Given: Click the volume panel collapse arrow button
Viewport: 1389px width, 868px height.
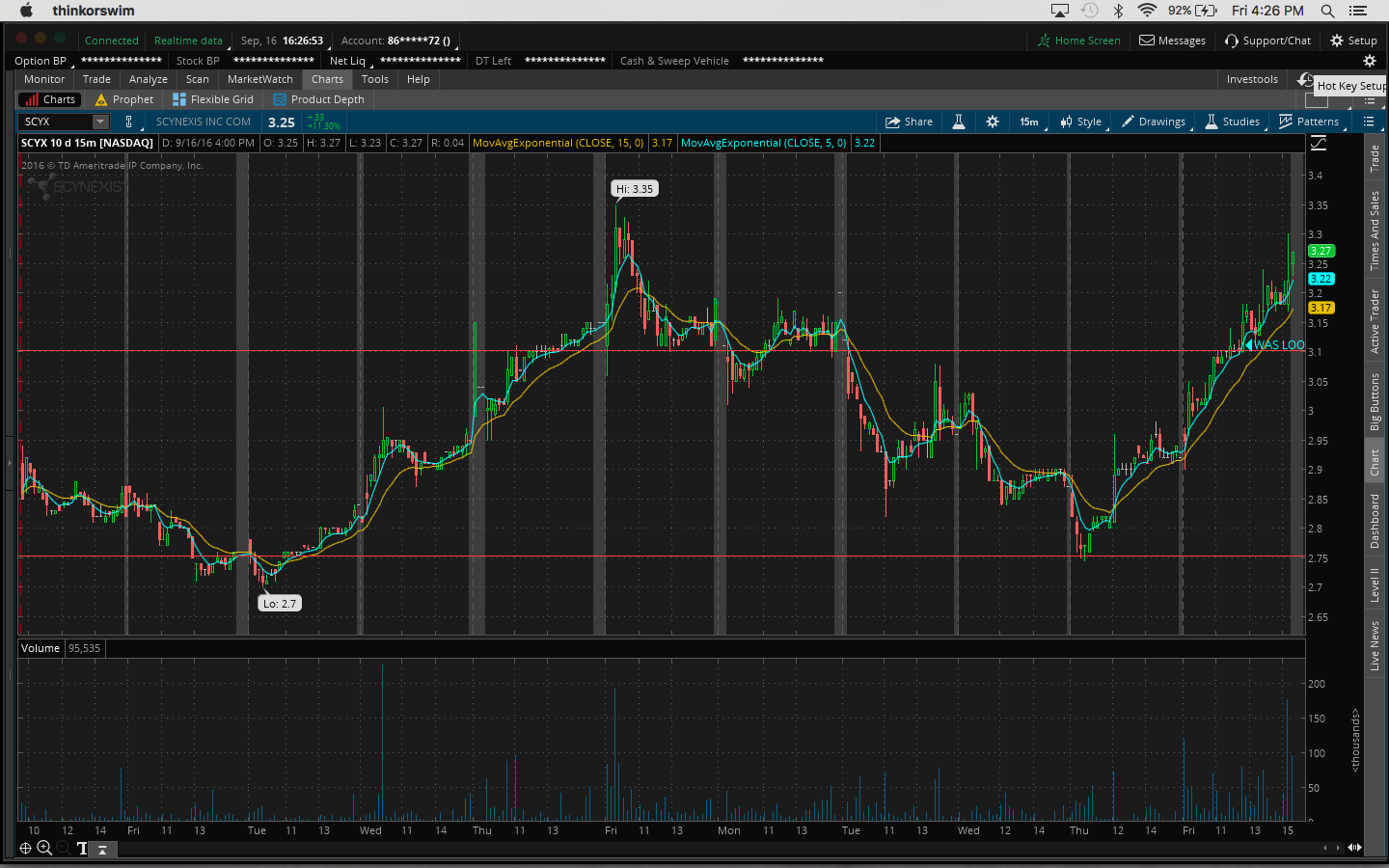Looking at the screenshot, I should (101, 849).
